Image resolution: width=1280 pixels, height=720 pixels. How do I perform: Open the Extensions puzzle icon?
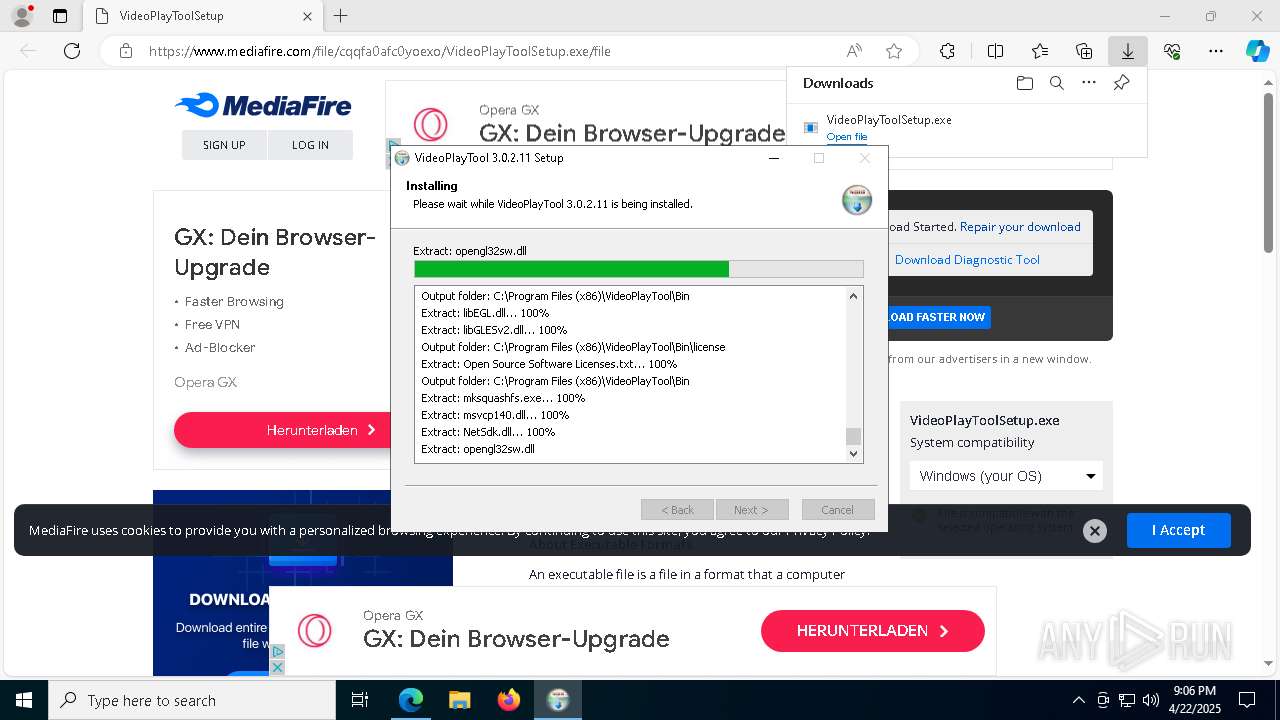(947, 51)
